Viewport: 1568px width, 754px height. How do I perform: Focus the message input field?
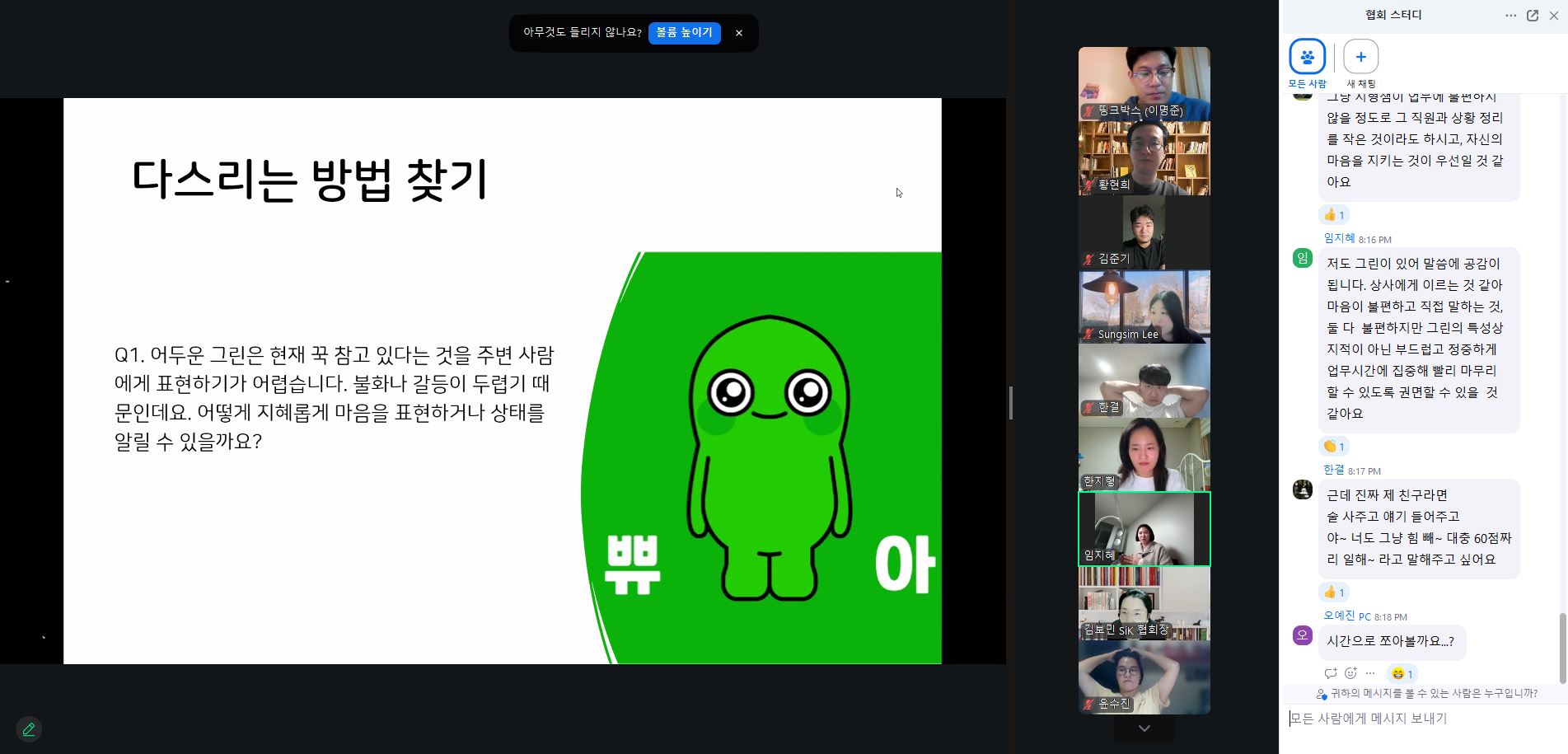coord(1421,719)
